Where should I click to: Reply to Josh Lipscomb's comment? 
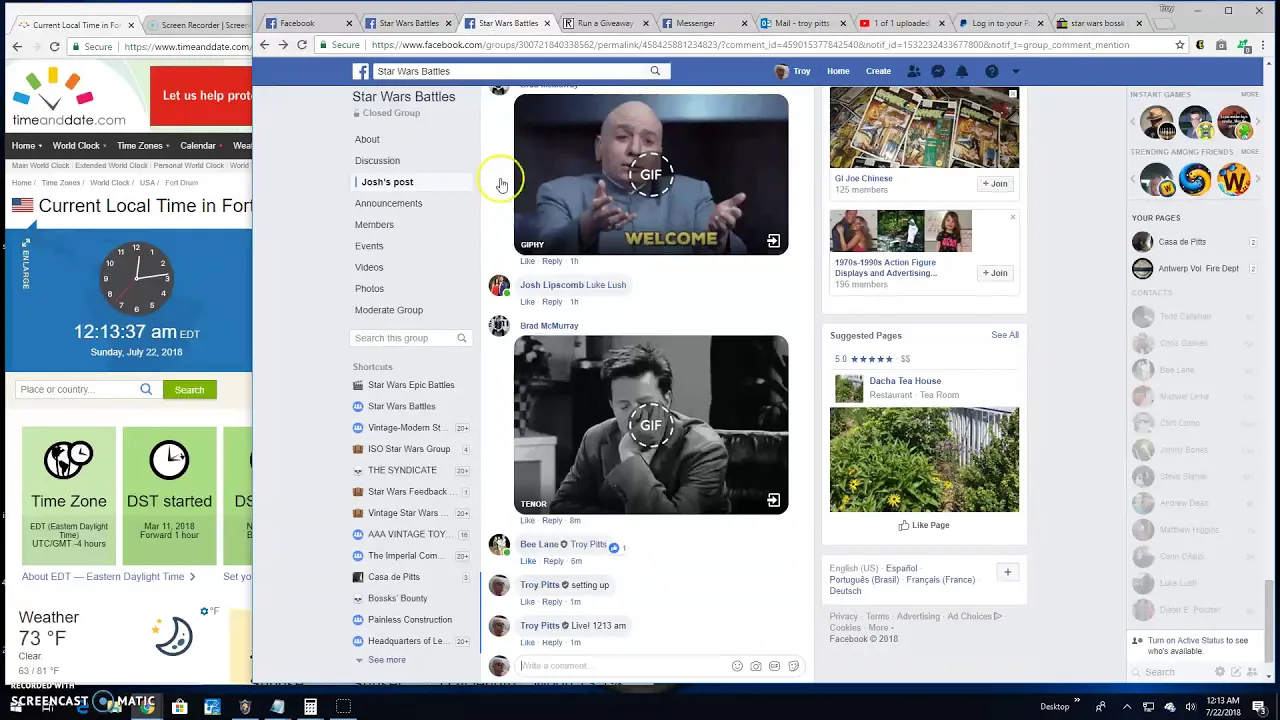pos(552,302)
